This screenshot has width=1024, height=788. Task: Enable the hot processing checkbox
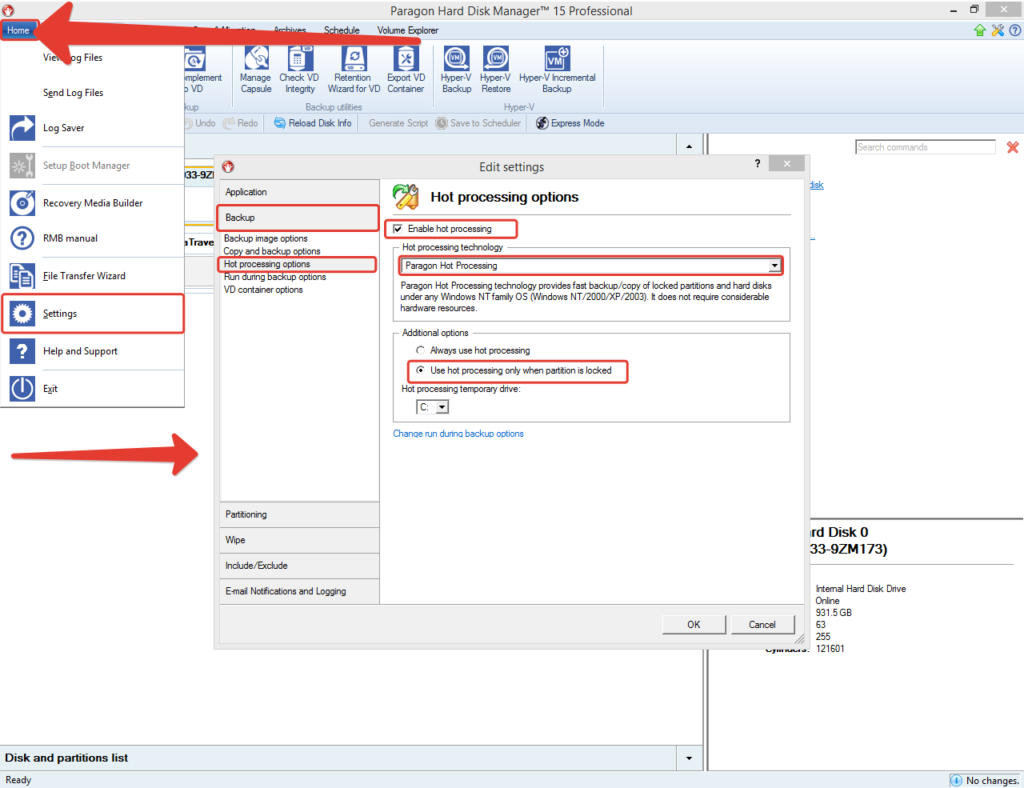[401, 228]
